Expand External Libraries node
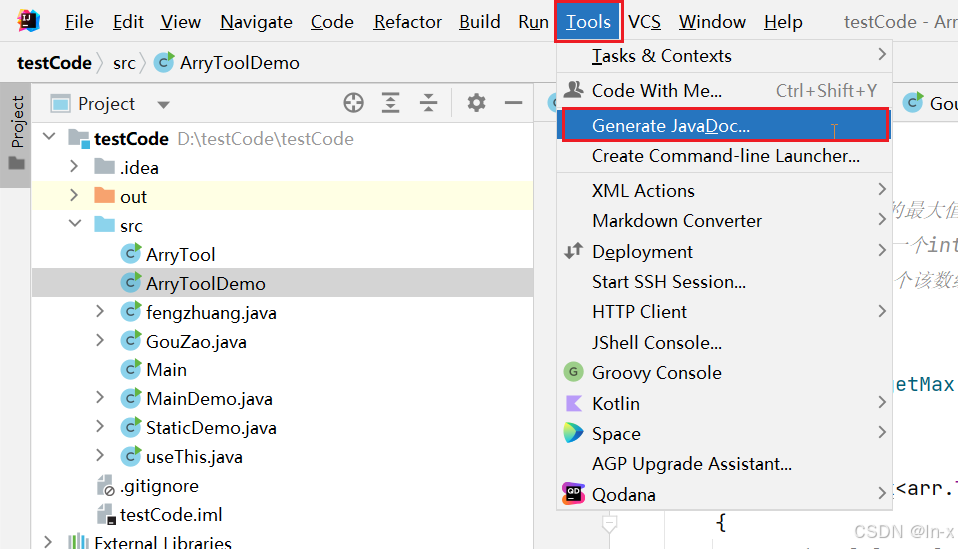Viewport: 958px width, 549px height. 48,542
